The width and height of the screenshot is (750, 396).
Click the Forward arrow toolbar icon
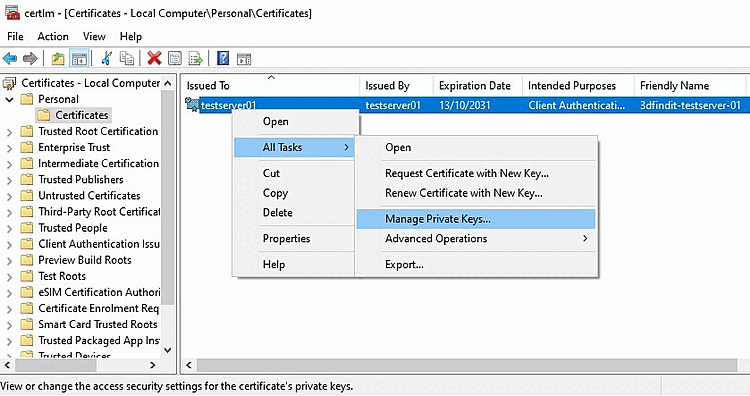[30, 59]
